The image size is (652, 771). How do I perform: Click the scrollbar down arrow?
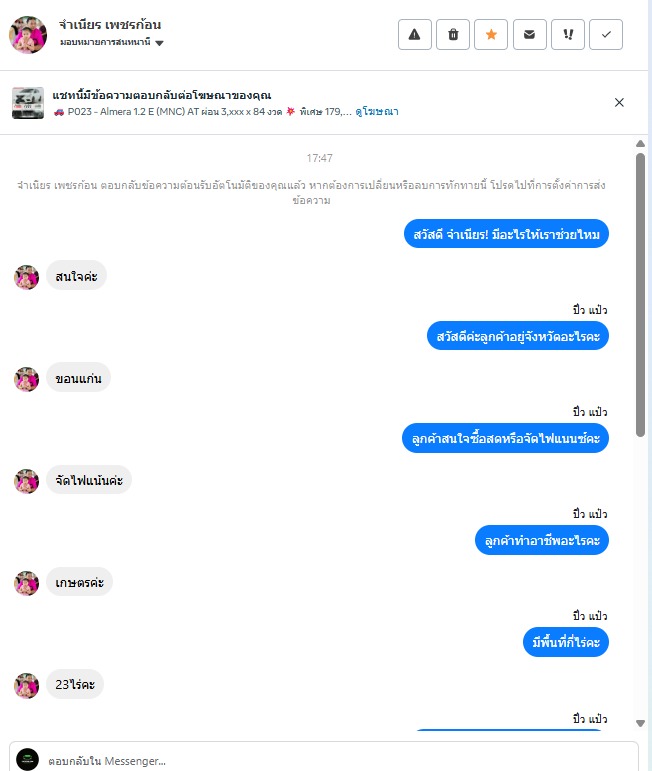[x=640, y=723]
